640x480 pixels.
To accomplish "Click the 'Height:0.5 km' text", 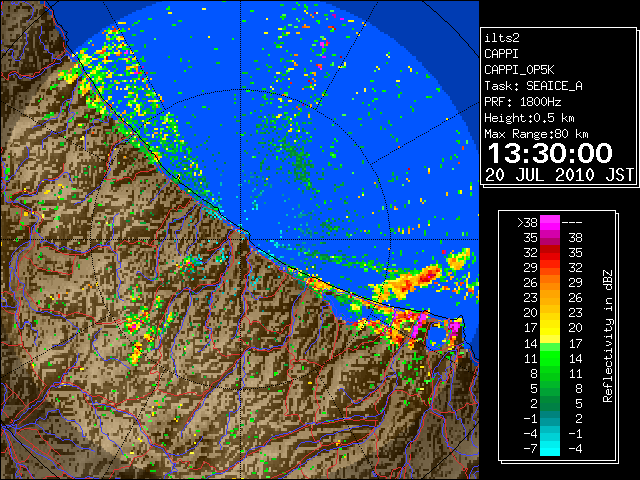I will 529,118.
